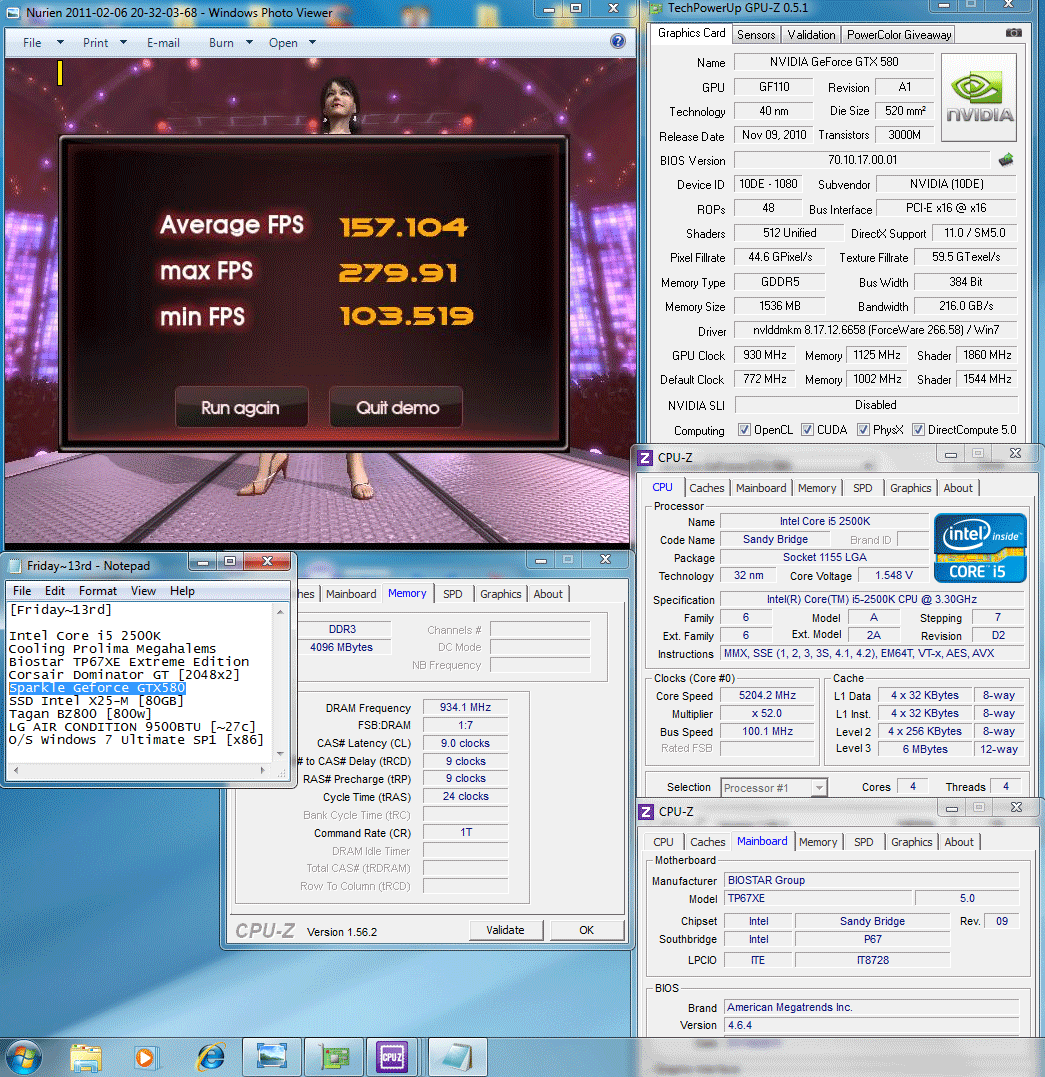Viewport: 1045px width, 1077px height.
Task: Click Validate button in CPU-Z
Action: pyautogui.click(x=506, y=930)
